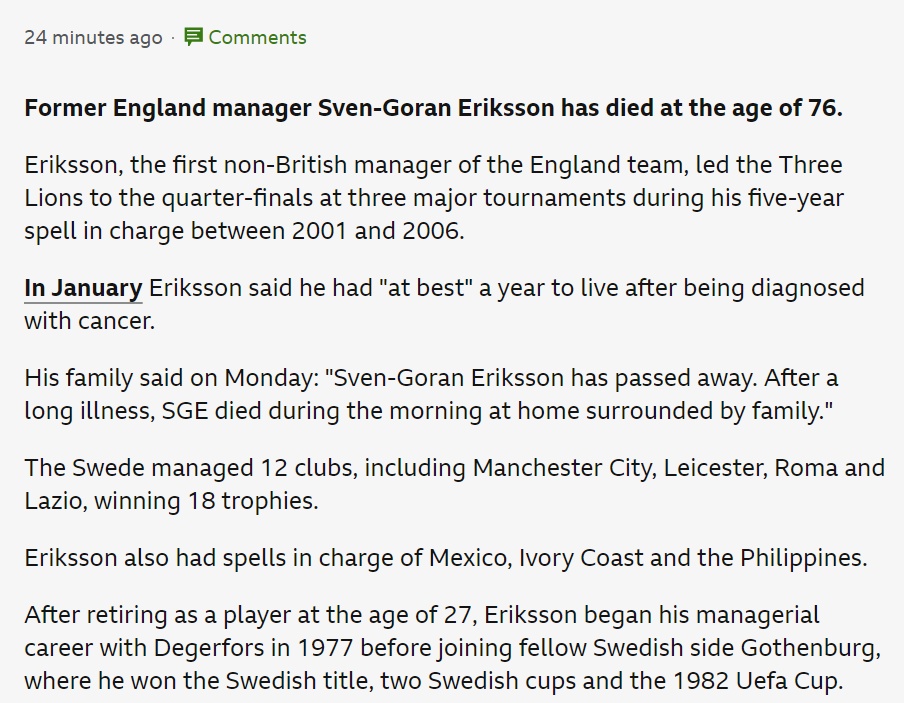
Task: Follow the "In January" hyperlink
Action: point(83,288)
